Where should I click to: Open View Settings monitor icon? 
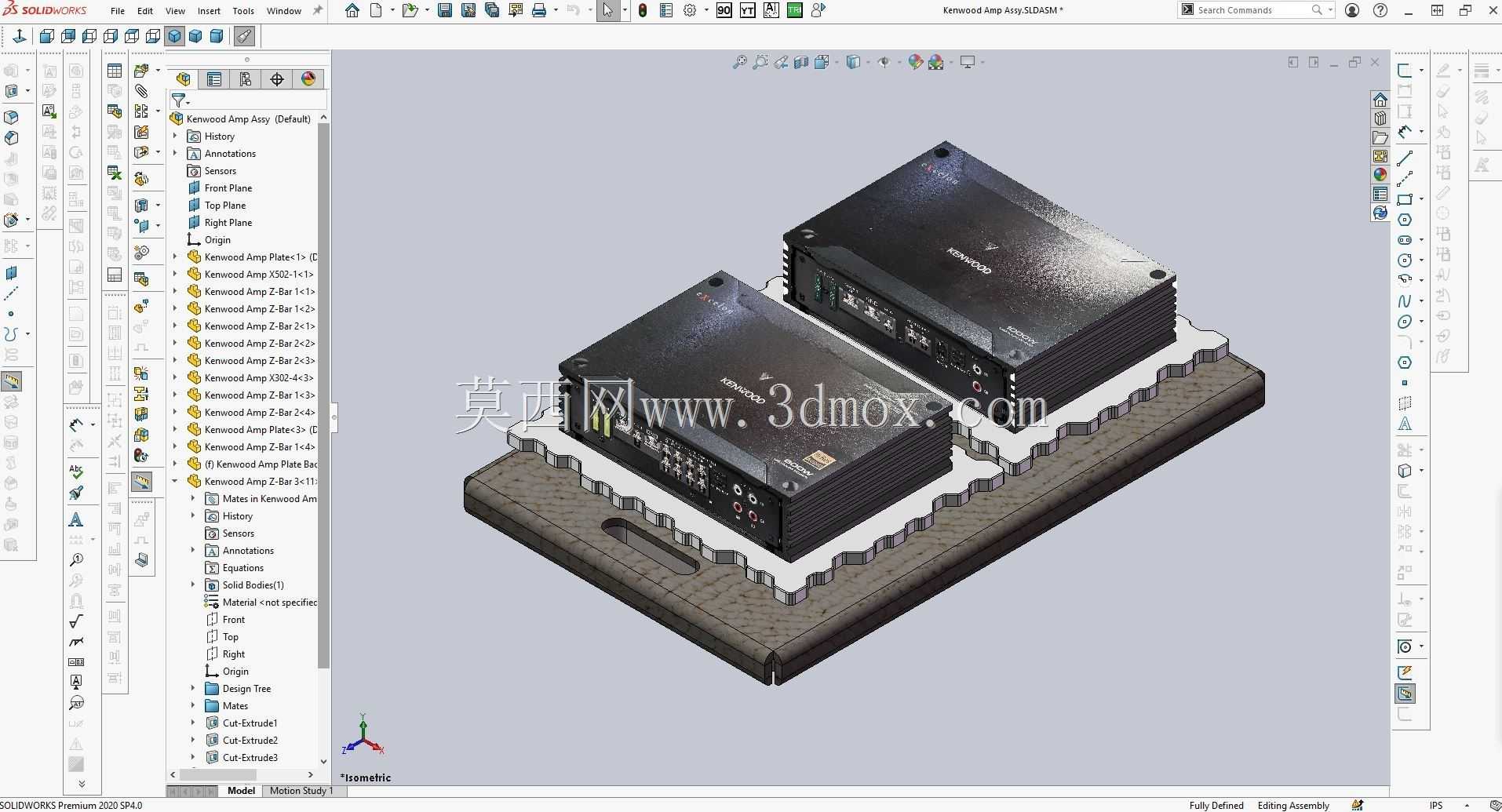(x=968, y=63)
